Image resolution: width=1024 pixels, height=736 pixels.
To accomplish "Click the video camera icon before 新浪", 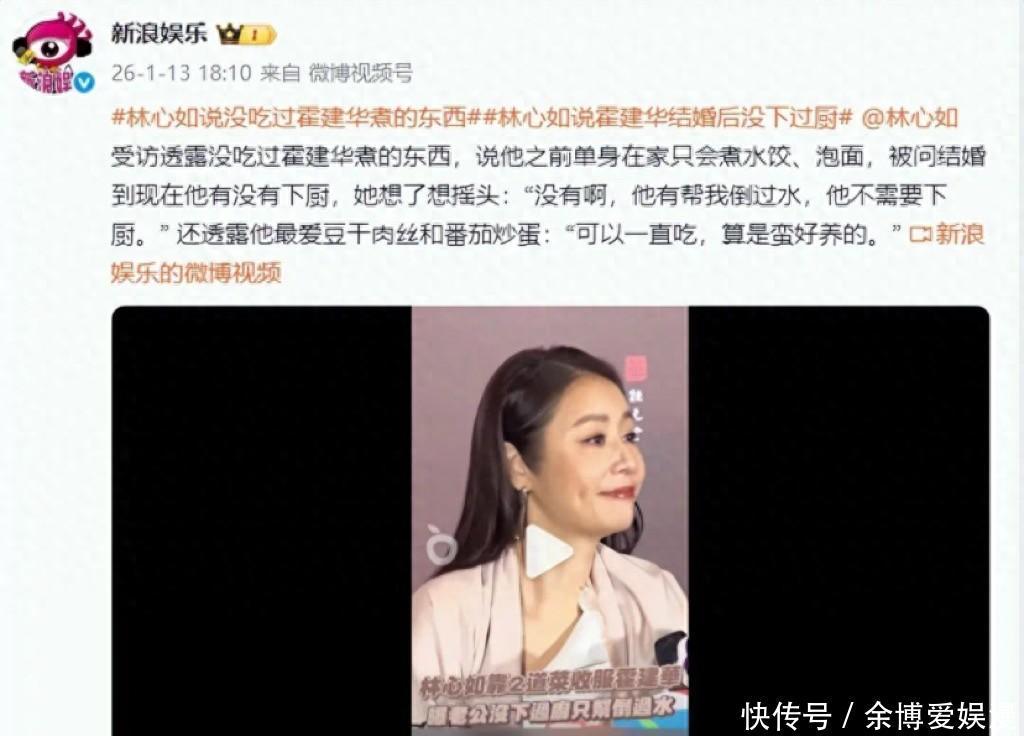I will (x=920, y=234).
